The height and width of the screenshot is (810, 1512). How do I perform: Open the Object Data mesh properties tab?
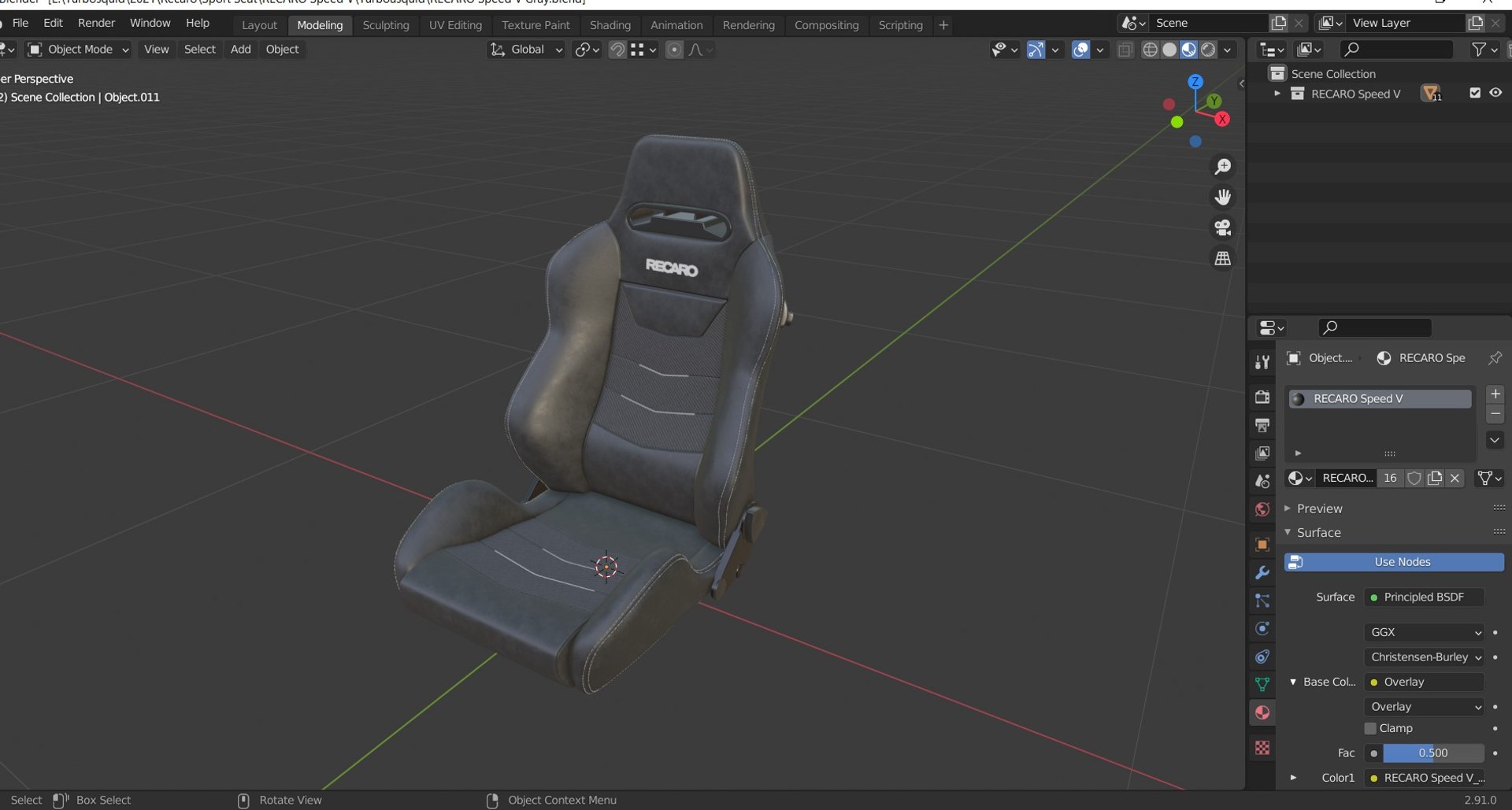1262,684
